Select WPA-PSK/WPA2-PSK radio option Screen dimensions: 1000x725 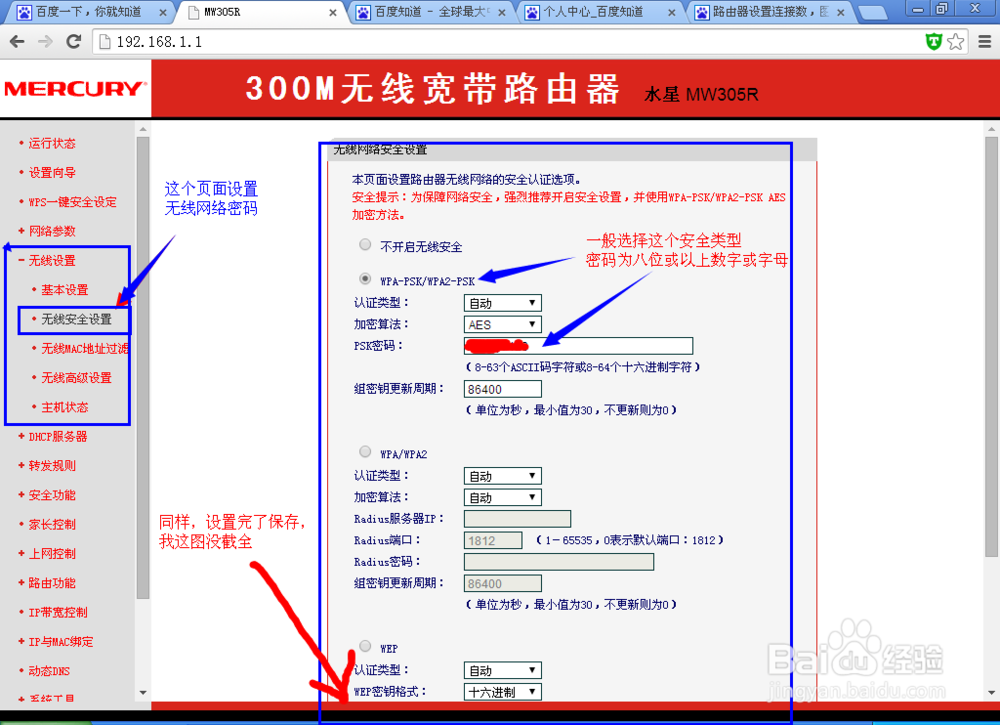(x=365, y=279)
